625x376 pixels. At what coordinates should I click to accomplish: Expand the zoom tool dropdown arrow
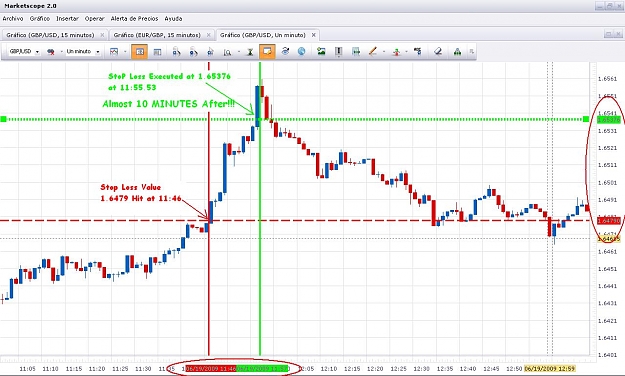coord(239,52)
